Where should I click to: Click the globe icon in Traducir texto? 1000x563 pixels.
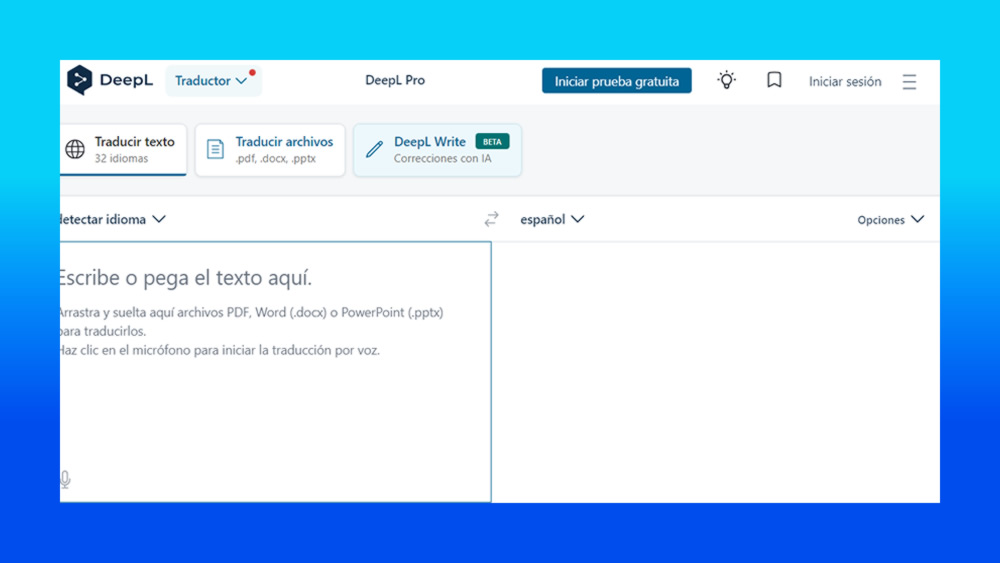click(x=75, y=149)
